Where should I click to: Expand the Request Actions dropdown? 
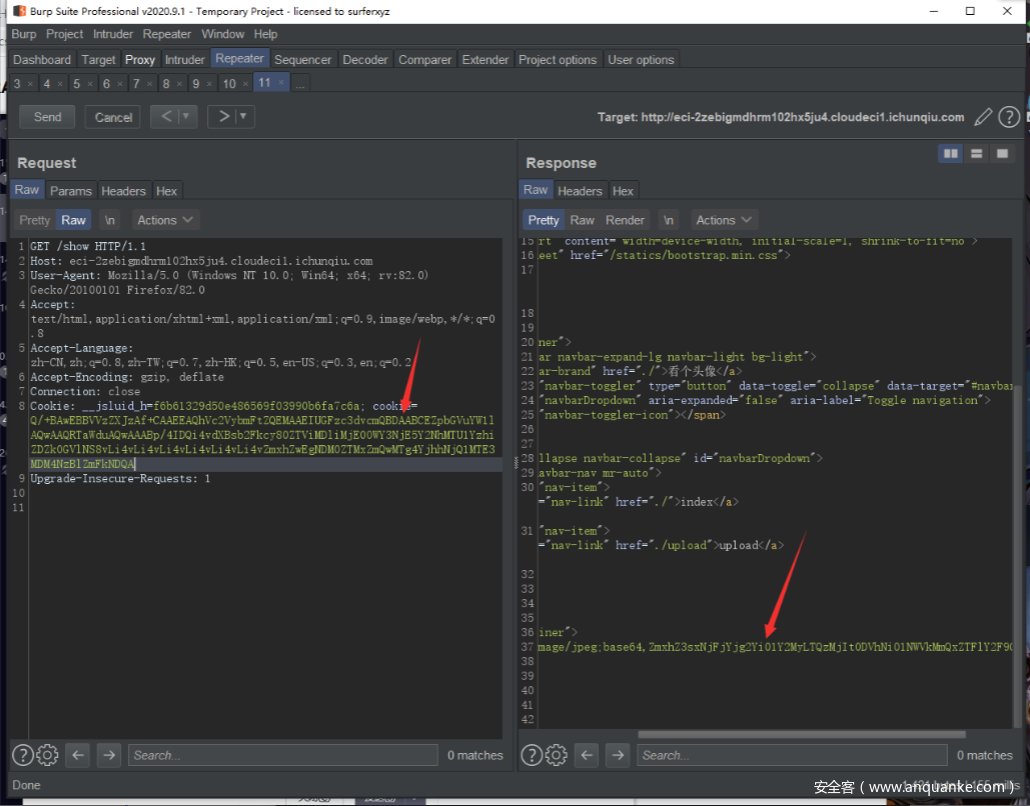pyautogui.click(x=165, y=220)
